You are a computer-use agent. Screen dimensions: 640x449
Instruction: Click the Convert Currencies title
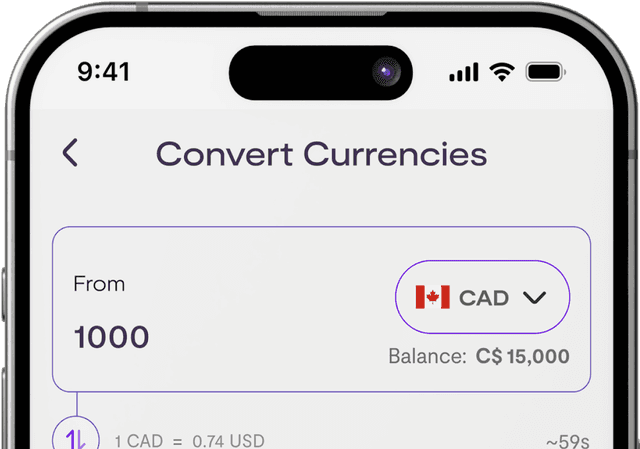point(321,154)
